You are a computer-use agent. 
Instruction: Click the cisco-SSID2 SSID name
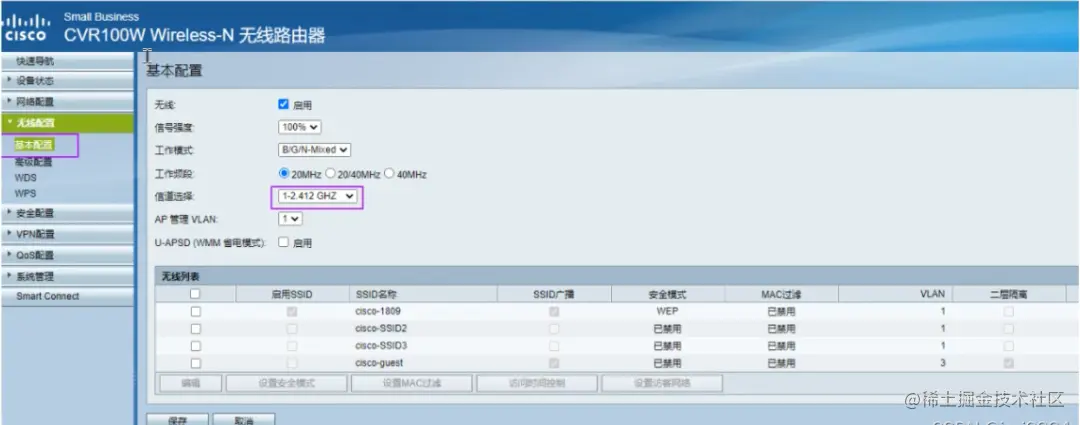pos(381,329)
